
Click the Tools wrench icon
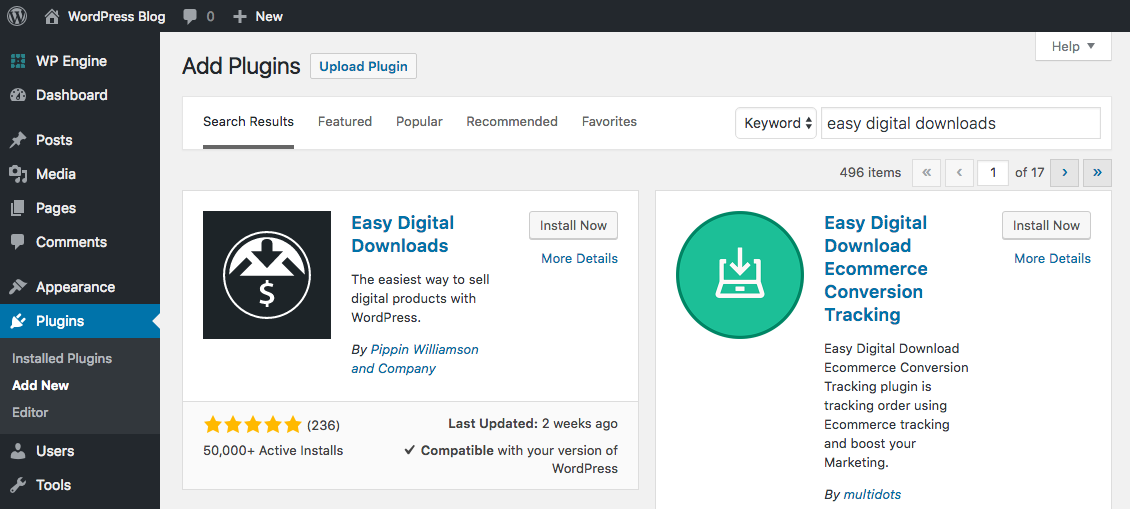point(18,485)
